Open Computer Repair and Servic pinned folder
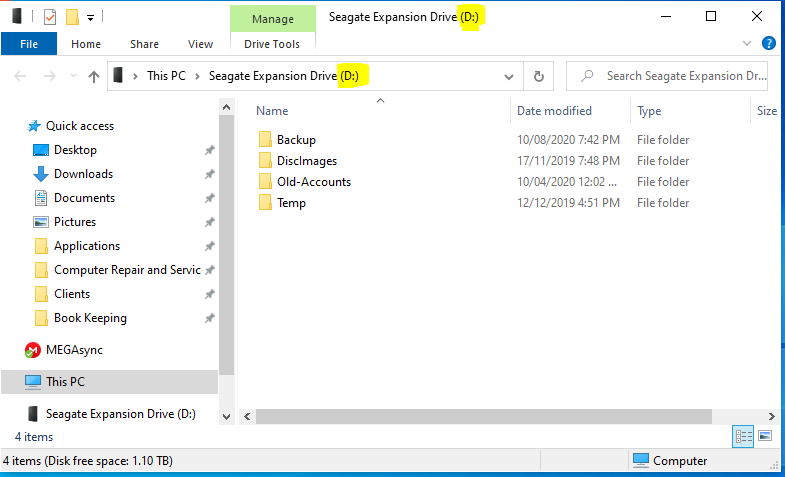The width and height of the screenshot is (785, 477). 127,270
